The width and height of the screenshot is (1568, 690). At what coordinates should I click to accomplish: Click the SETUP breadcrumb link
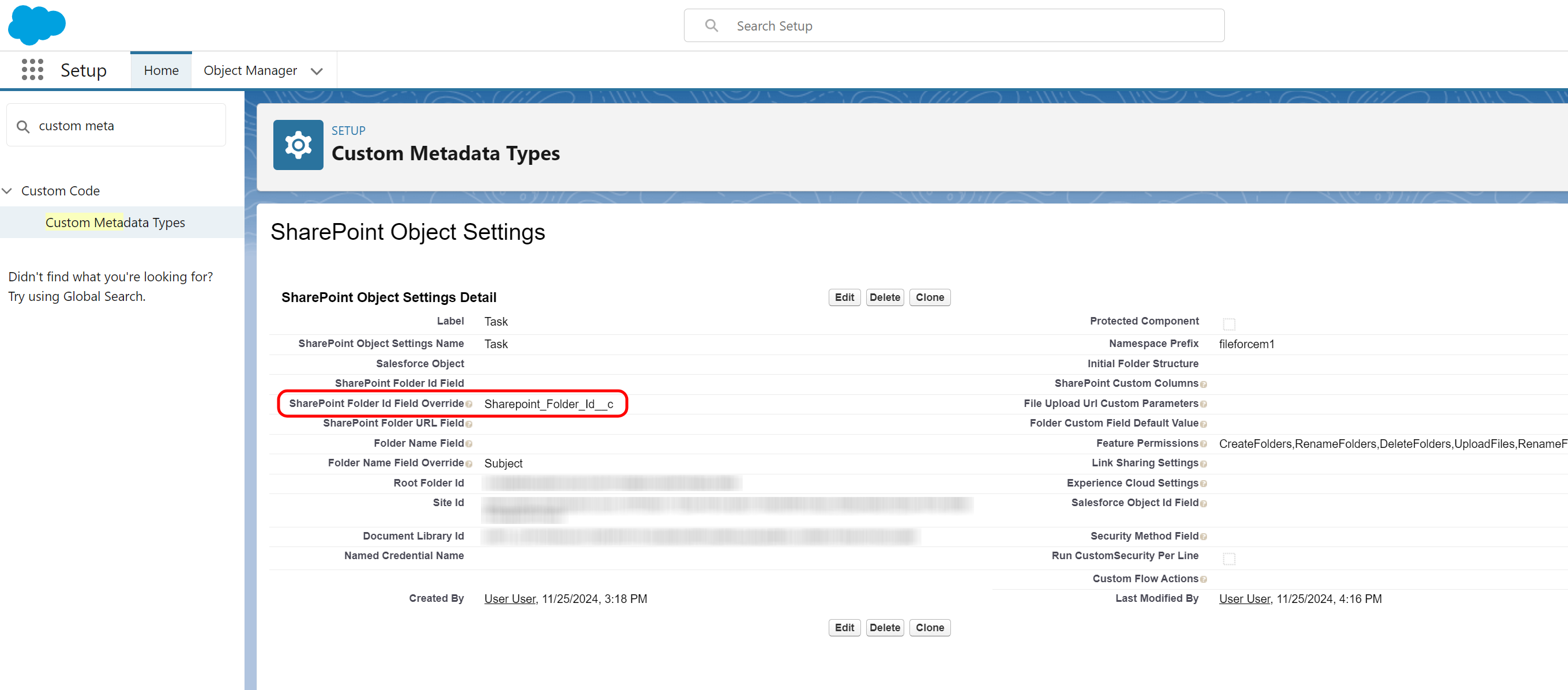pos(348,130)
